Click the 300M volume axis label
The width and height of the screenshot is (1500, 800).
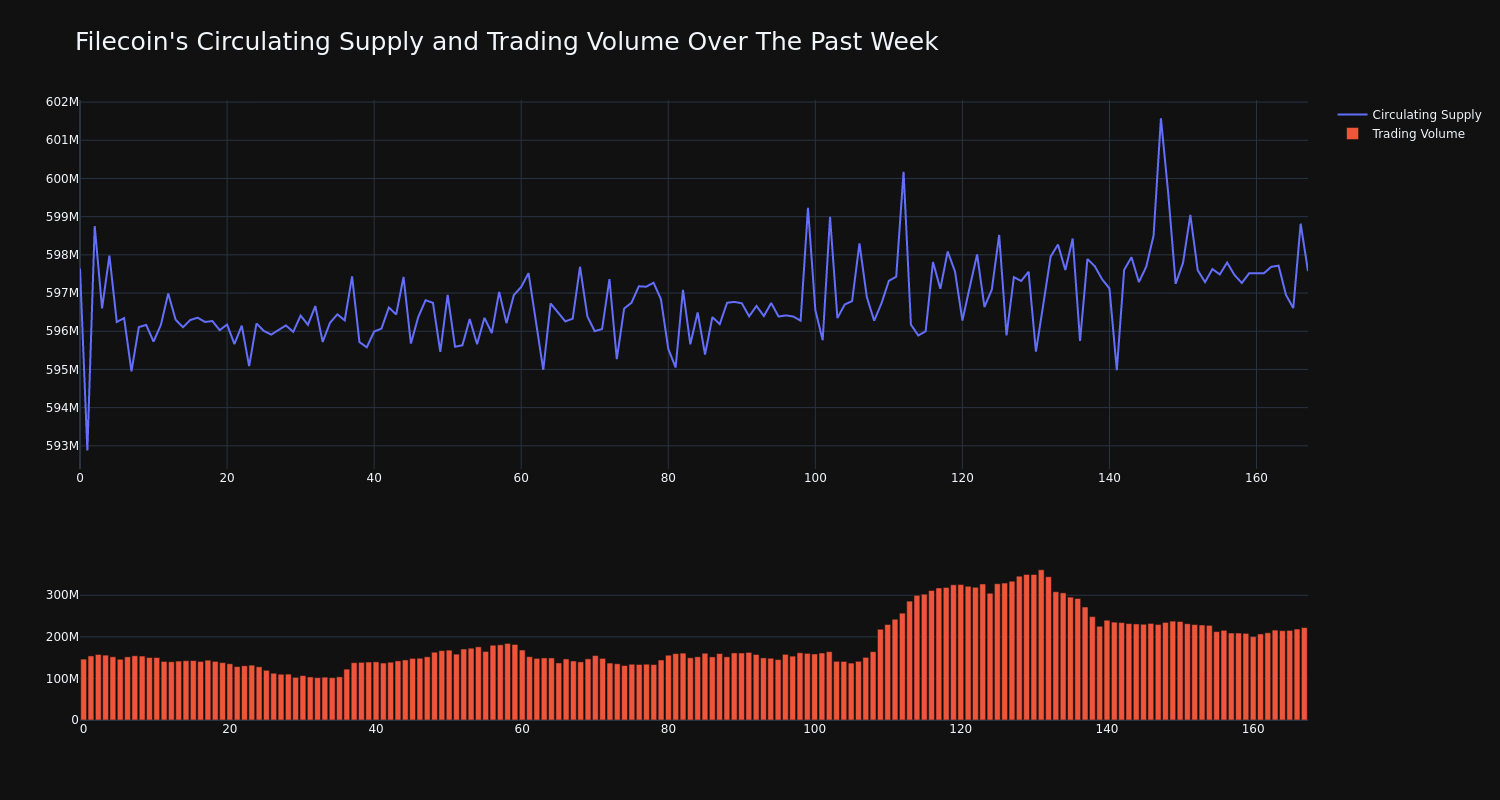(61, 595)
